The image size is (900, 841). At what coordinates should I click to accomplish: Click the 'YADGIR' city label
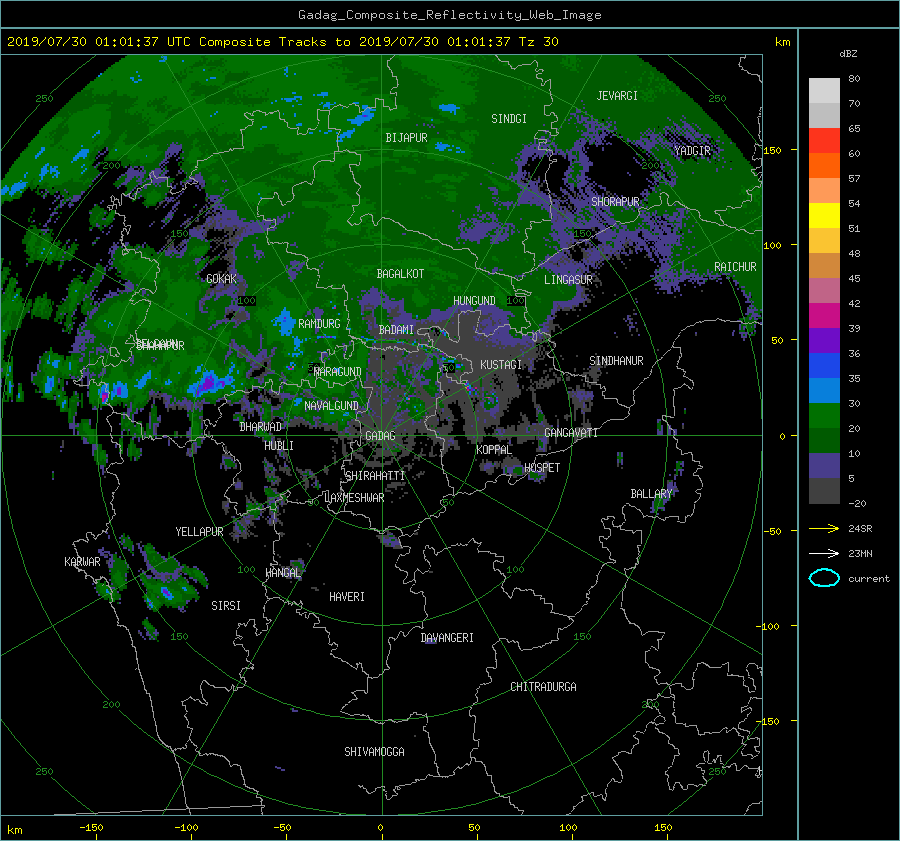692,151
